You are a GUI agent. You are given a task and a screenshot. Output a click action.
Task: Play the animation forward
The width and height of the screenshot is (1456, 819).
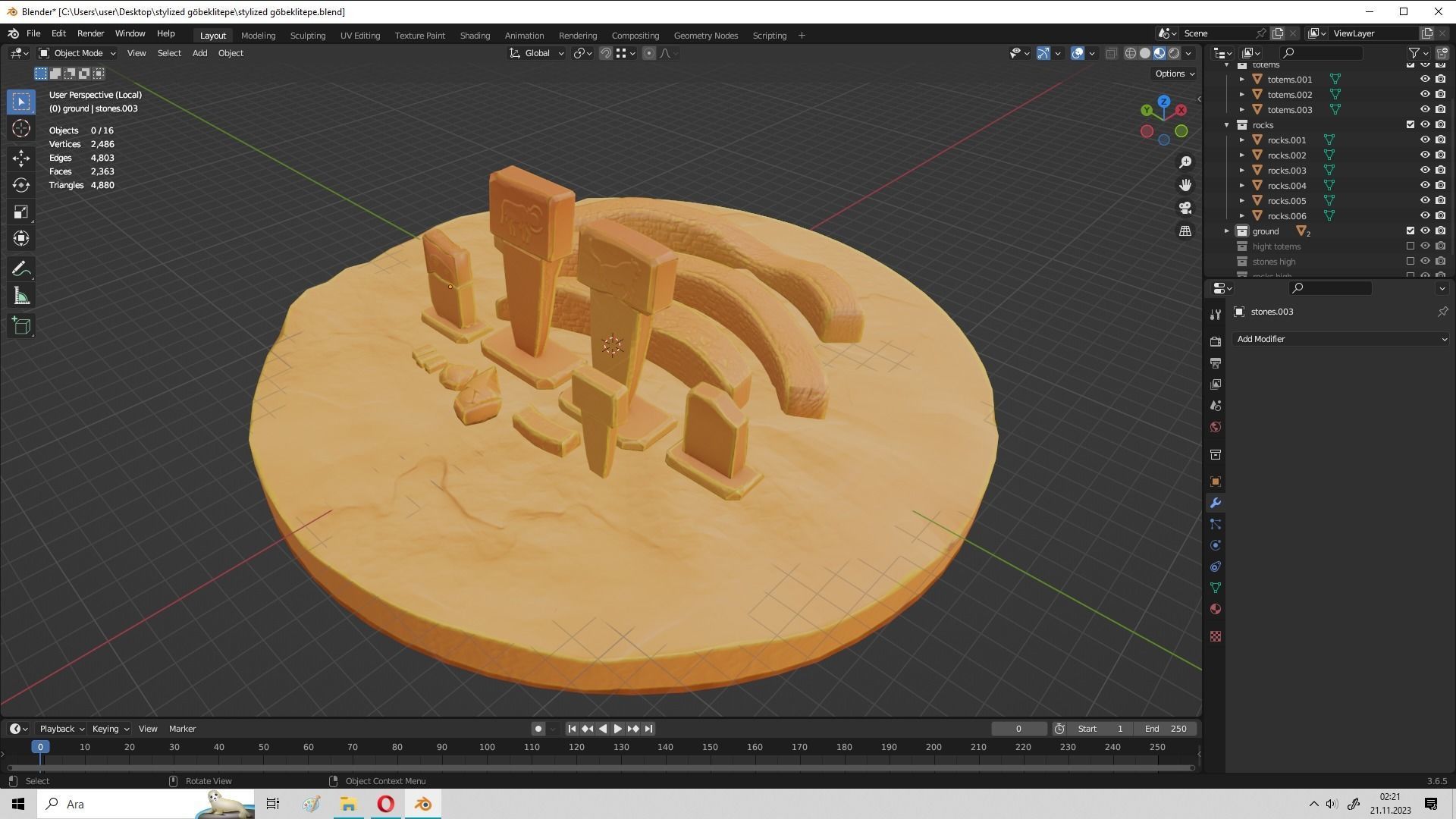(618, 729)
